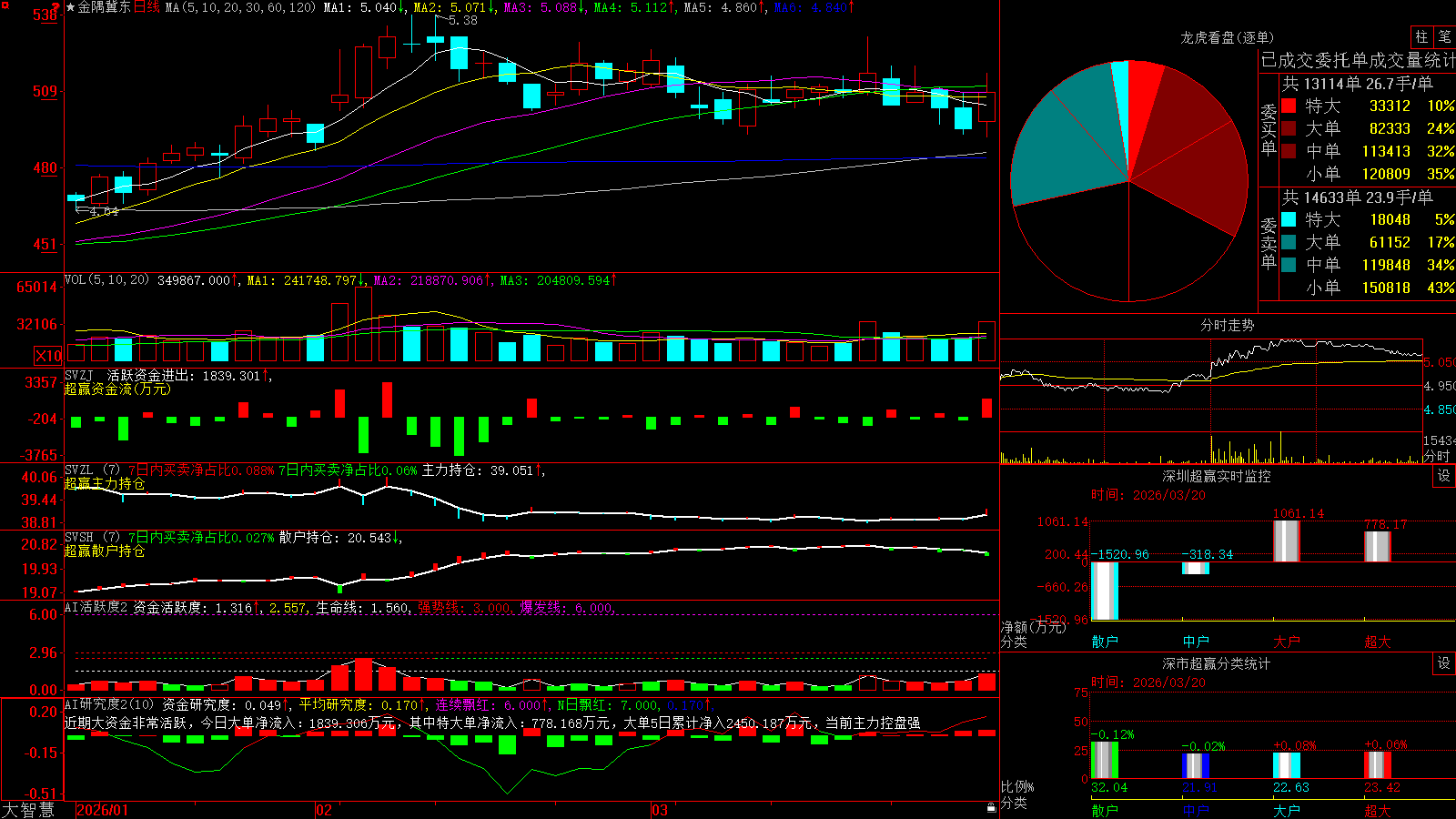Image resolution: width=1456 pixels, height=819 pixels.
Task: Click the MA(5,10,20,30,60,120) indicator label
Action: [240, 7]
